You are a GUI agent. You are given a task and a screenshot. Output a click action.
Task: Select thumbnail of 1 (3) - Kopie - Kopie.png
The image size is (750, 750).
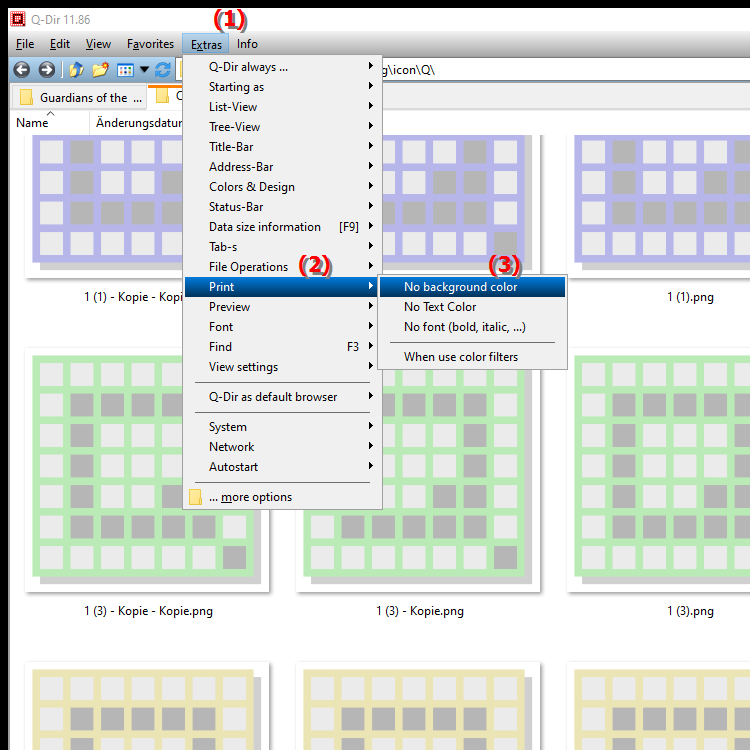click(147, 470)
